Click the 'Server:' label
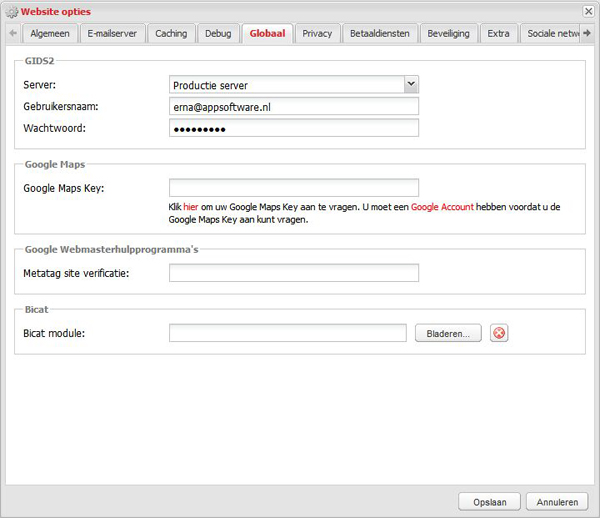600x518 pixels. 39,85
